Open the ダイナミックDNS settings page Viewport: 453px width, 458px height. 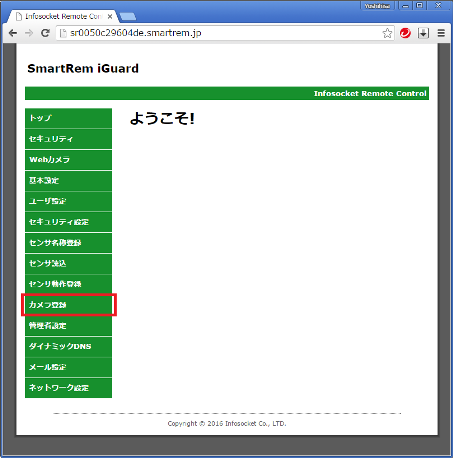68,346
